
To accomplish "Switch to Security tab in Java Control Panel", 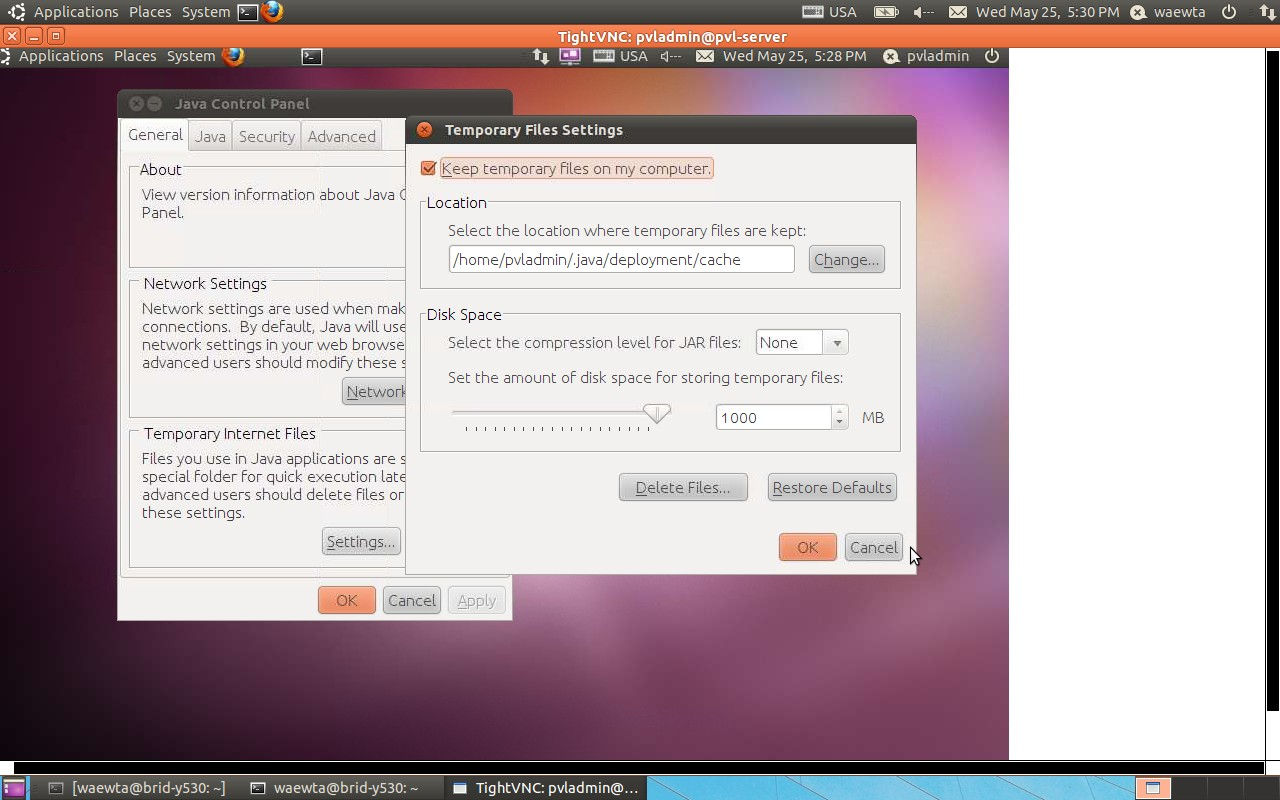I will tap(267, 137).
